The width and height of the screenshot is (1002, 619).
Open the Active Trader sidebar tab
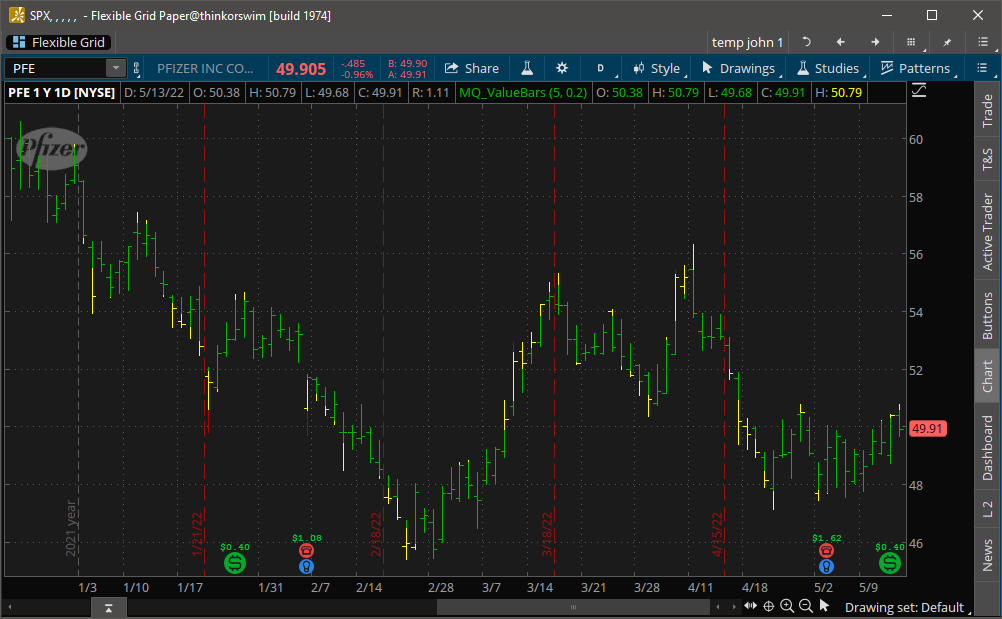[x=987, y=232]
